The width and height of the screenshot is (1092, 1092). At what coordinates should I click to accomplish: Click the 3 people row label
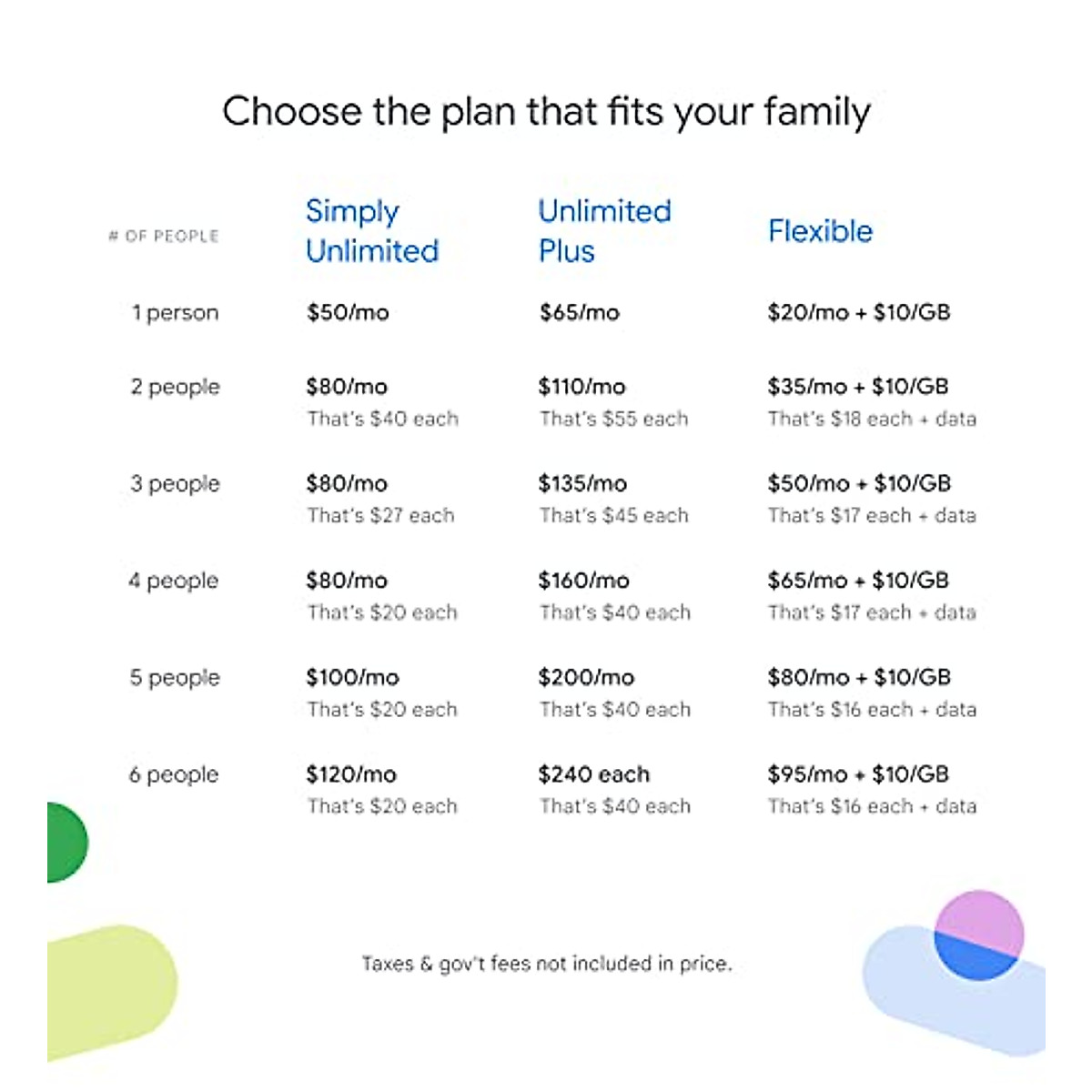[176, 483]
